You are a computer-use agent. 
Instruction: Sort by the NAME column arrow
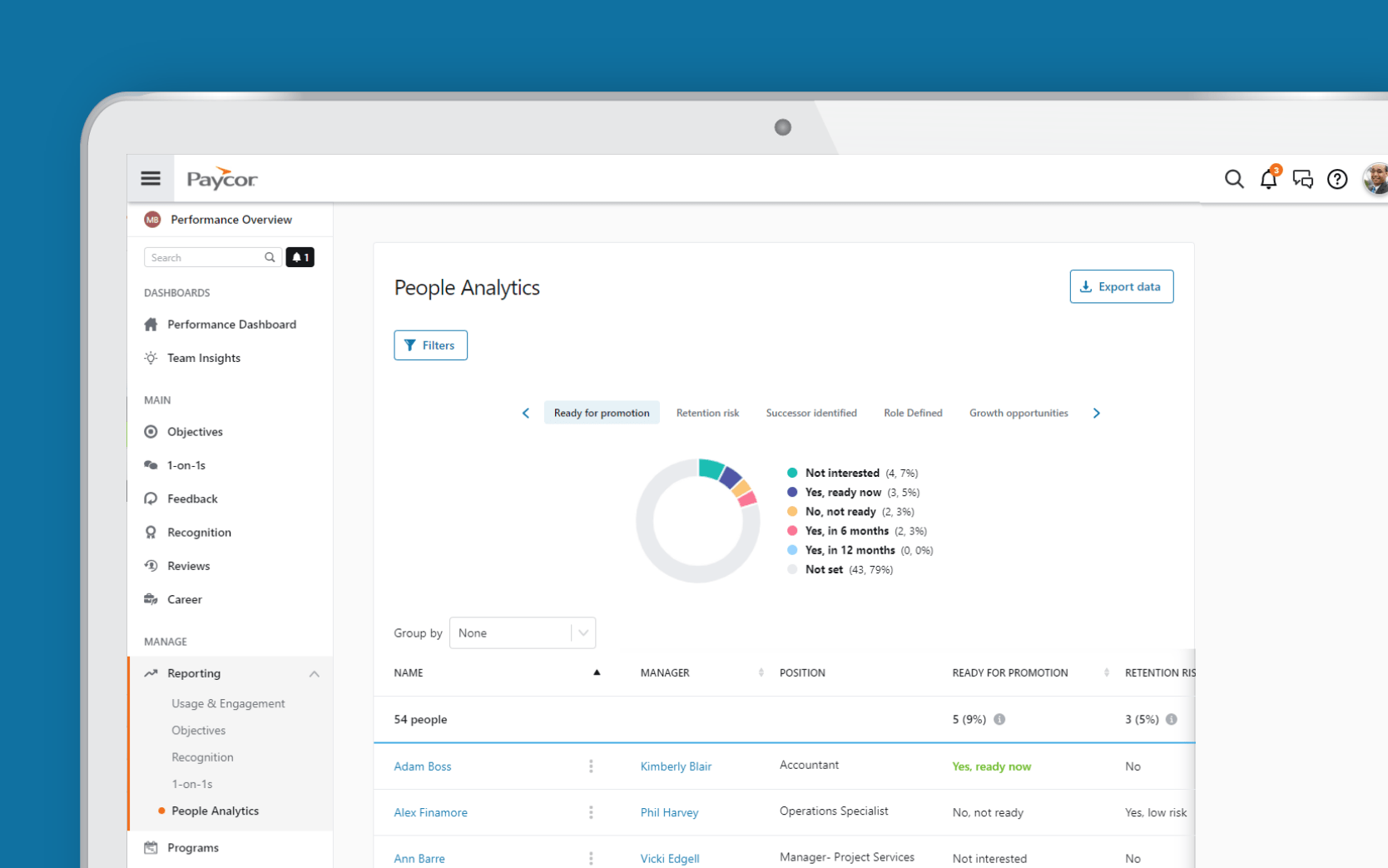coord(597,672)
